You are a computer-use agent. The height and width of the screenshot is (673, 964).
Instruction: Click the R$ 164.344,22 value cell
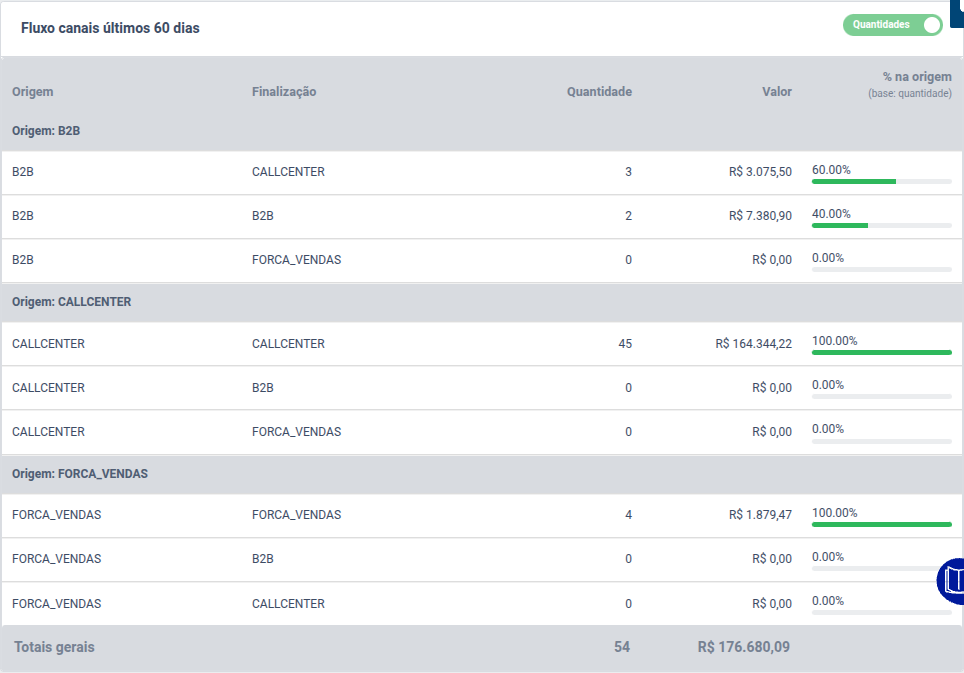[753, 344]
